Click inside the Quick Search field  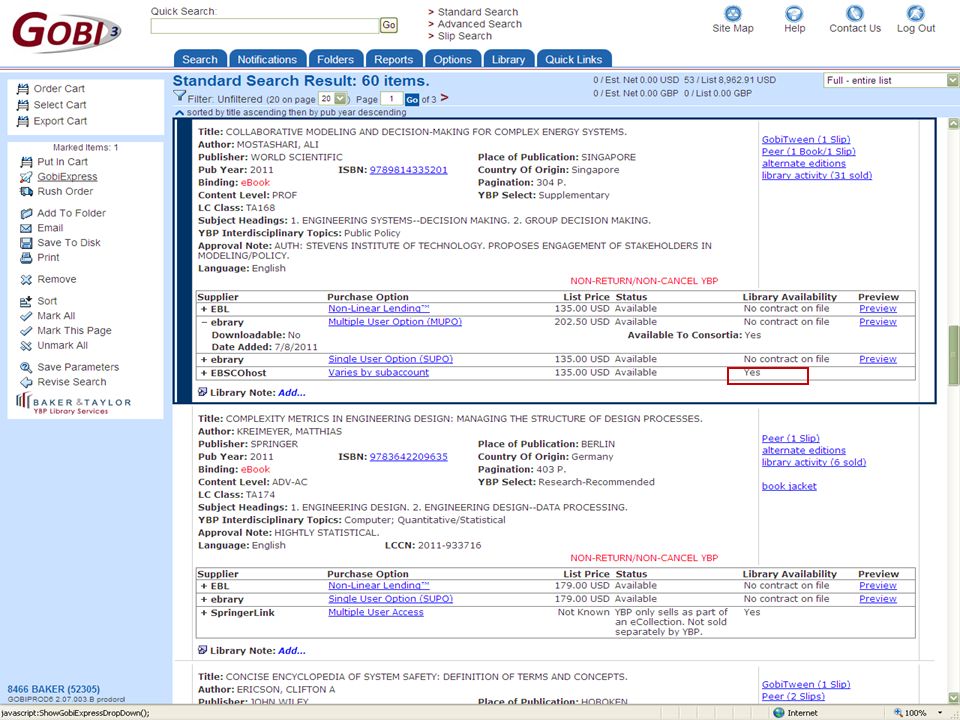(x=265, y=26)
